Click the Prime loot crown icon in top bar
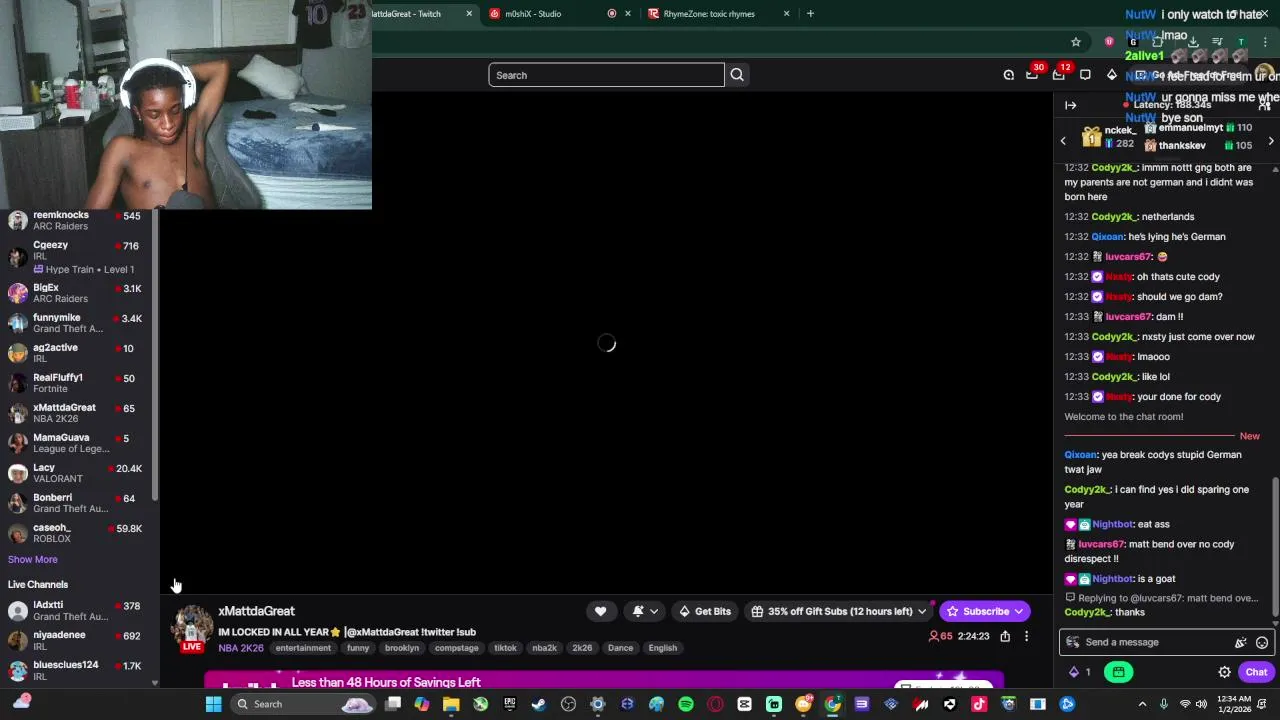Screen dimensions: 1280x720 pyautogui.click(x=1008, y=75)
